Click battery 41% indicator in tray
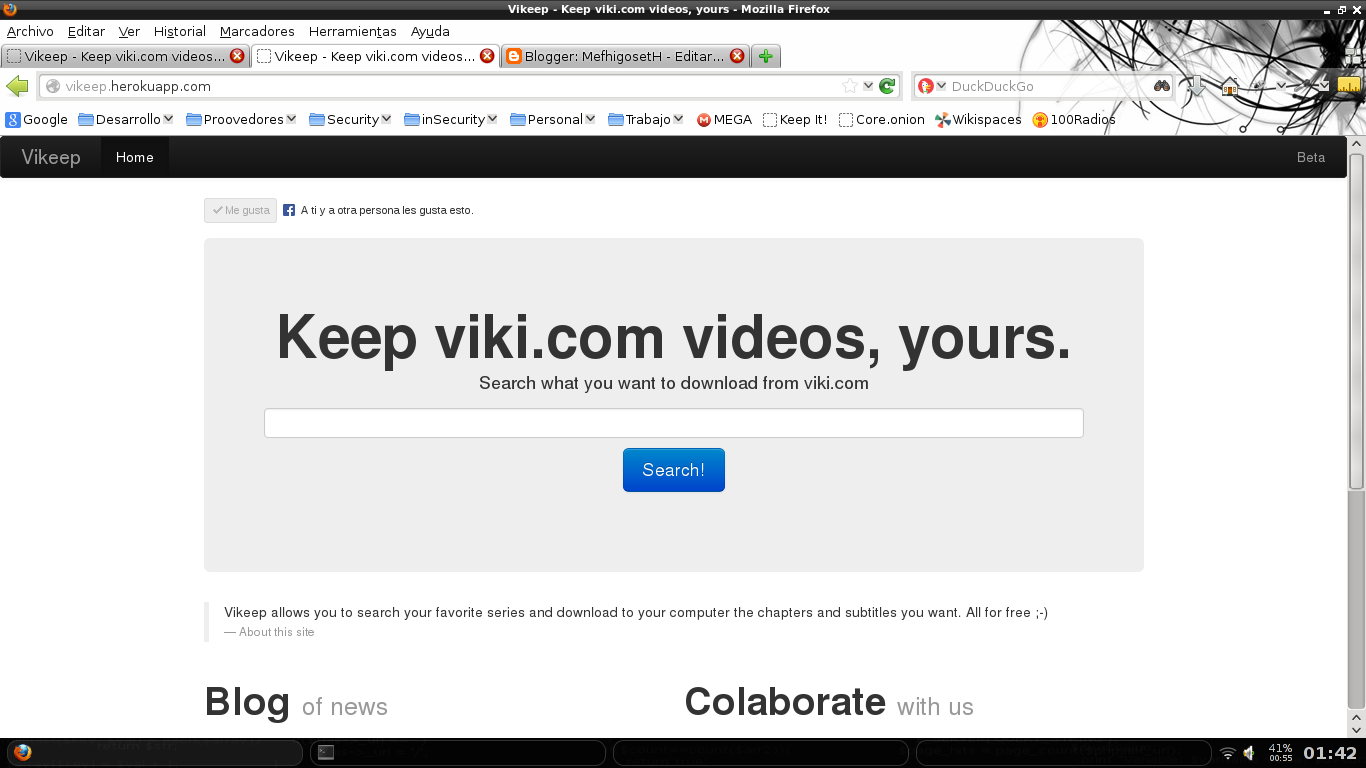The width and height of the screenshot is (1366, 768). pyautogui.click(x=1280, y=753)
